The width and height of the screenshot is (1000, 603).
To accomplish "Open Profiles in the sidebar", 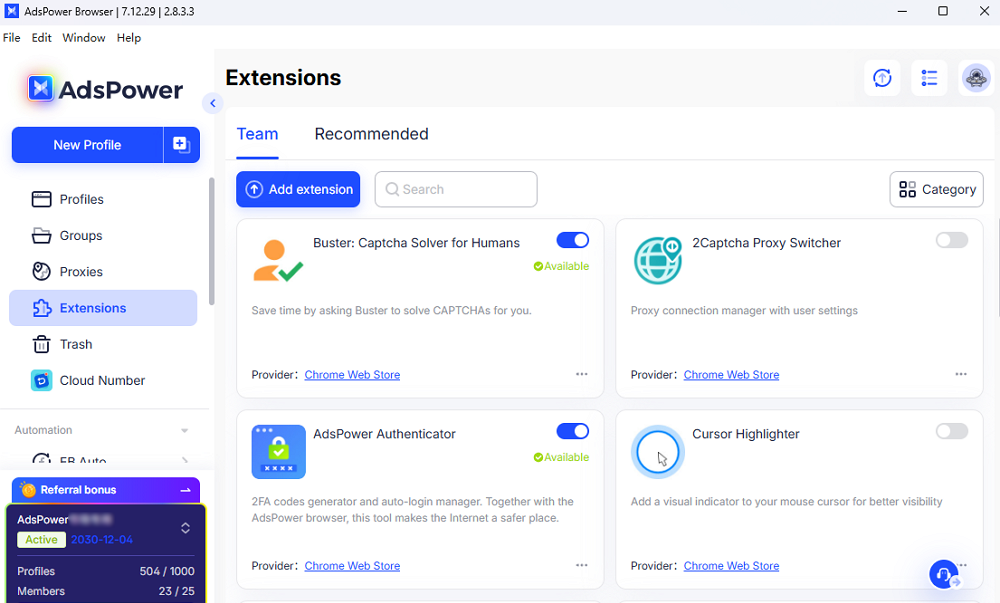I will (x=103, y=200).
